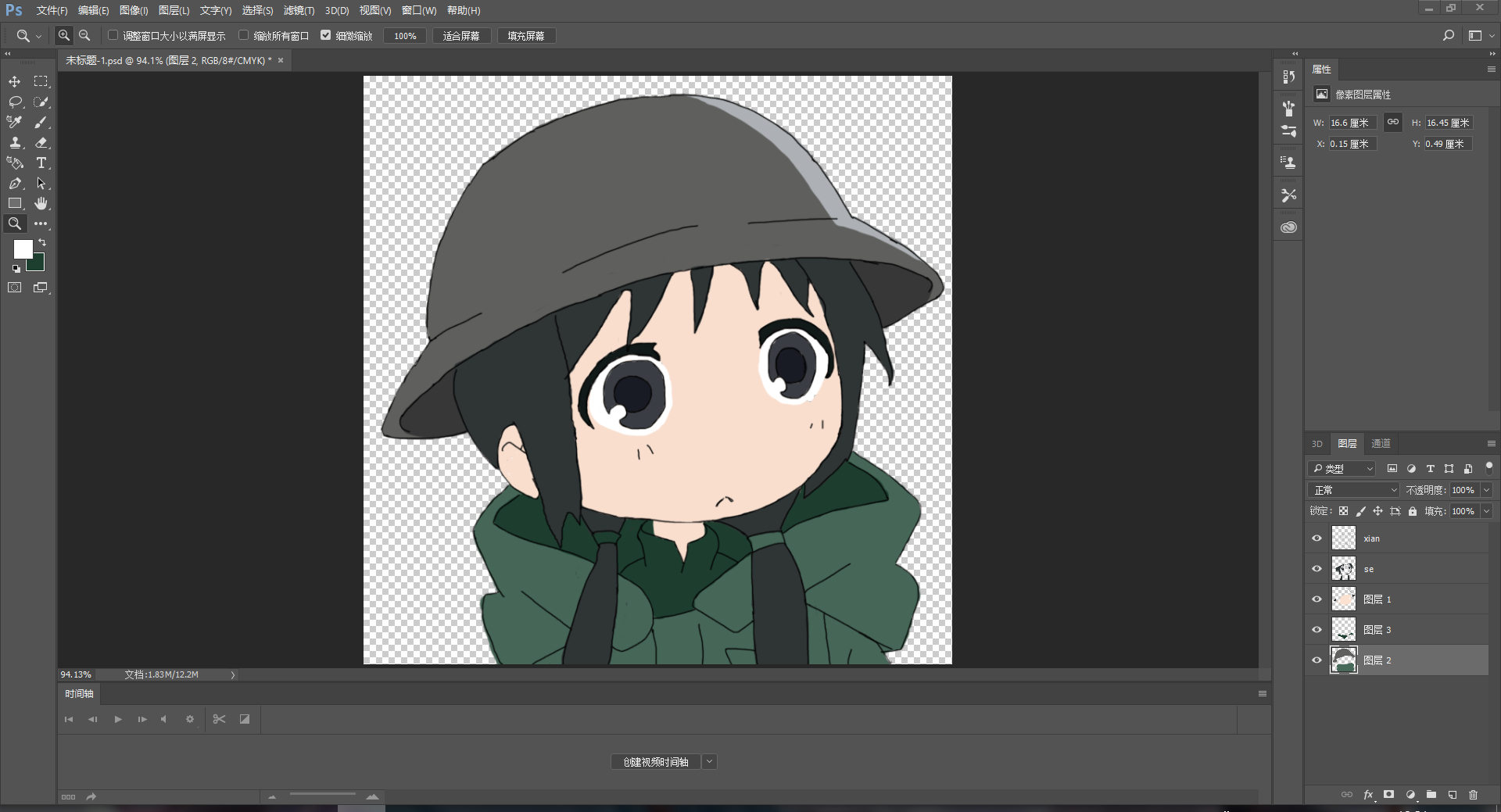The width and height of the screenshot is (1501, 812).
Task: Open the foreground color swatch
Action: tap(23, 249)
